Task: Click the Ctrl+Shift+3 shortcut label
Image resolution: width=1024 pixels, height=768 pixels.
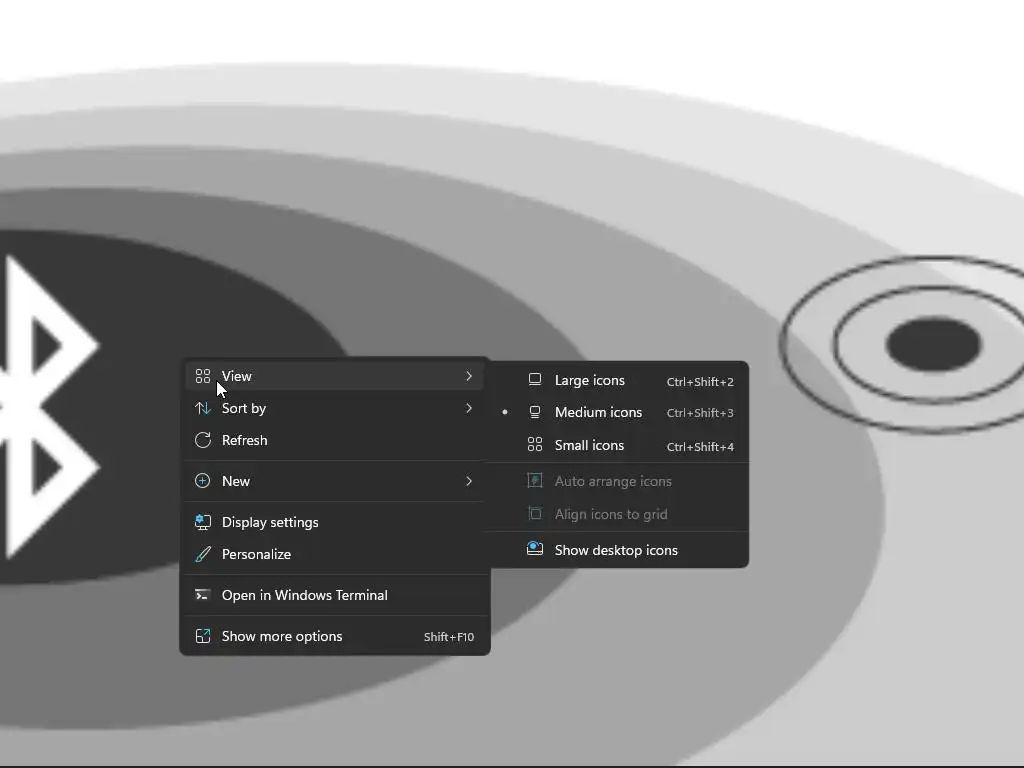Action: pyautogui.click(x=700, y=413)
